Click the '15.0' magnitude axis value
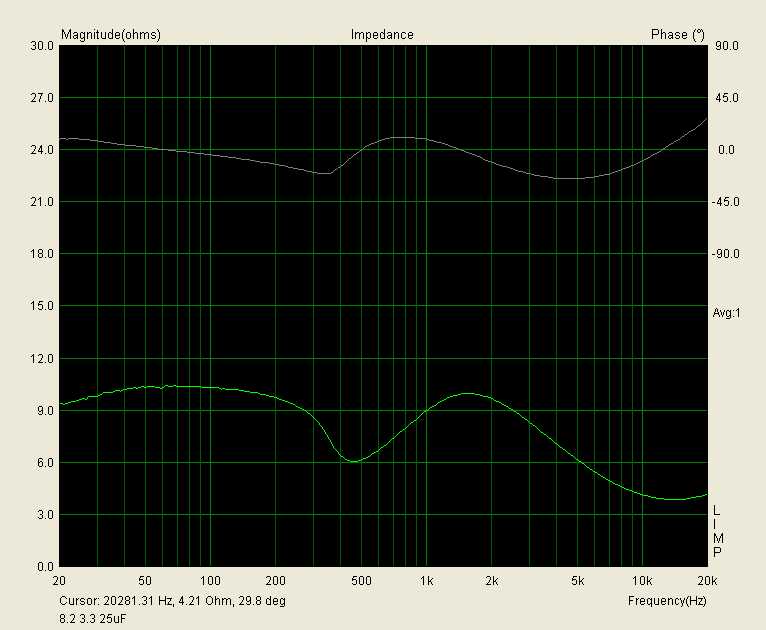The width and height of the screenshot is (766, 630). 42,306
